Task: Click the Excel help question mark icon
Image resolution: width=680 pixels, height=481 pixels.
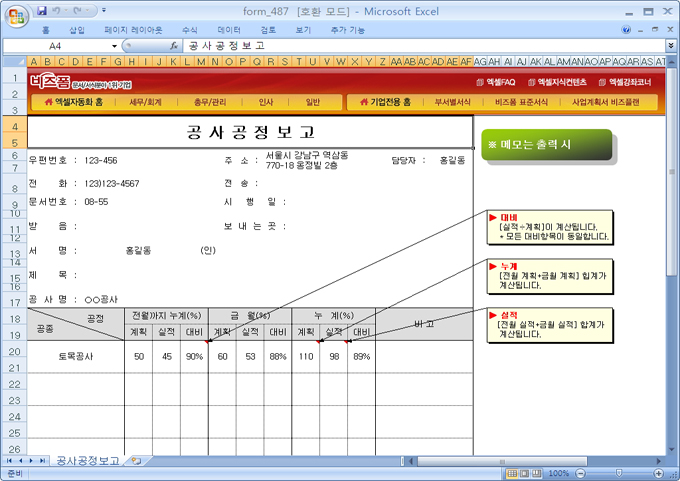Action: (x=627, y=30)
